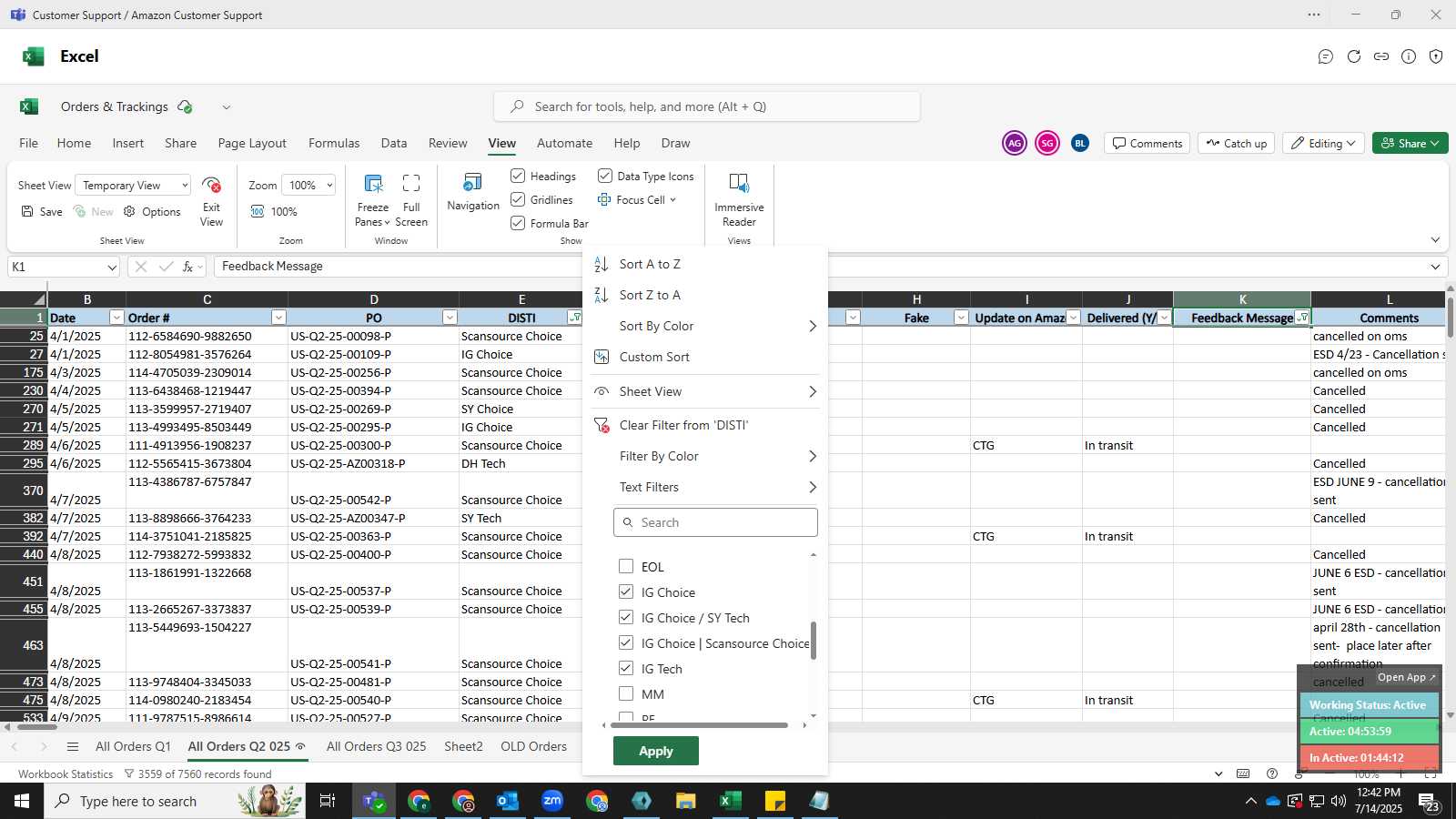Viewport: 1456px width, 819px height.
Task: Open Outlook from the taskbar
Action: coord(508,801)
